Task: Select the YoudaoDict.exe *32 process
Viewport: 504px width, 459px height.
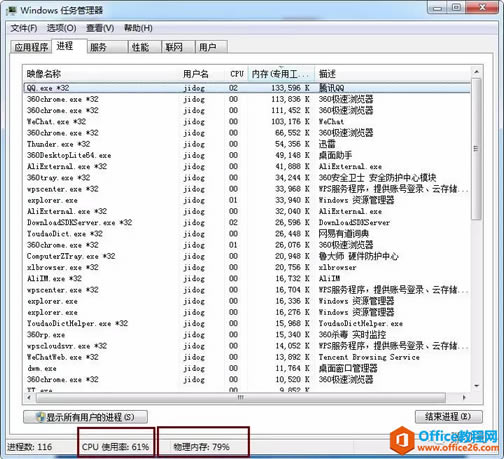Action: (247, 234)
